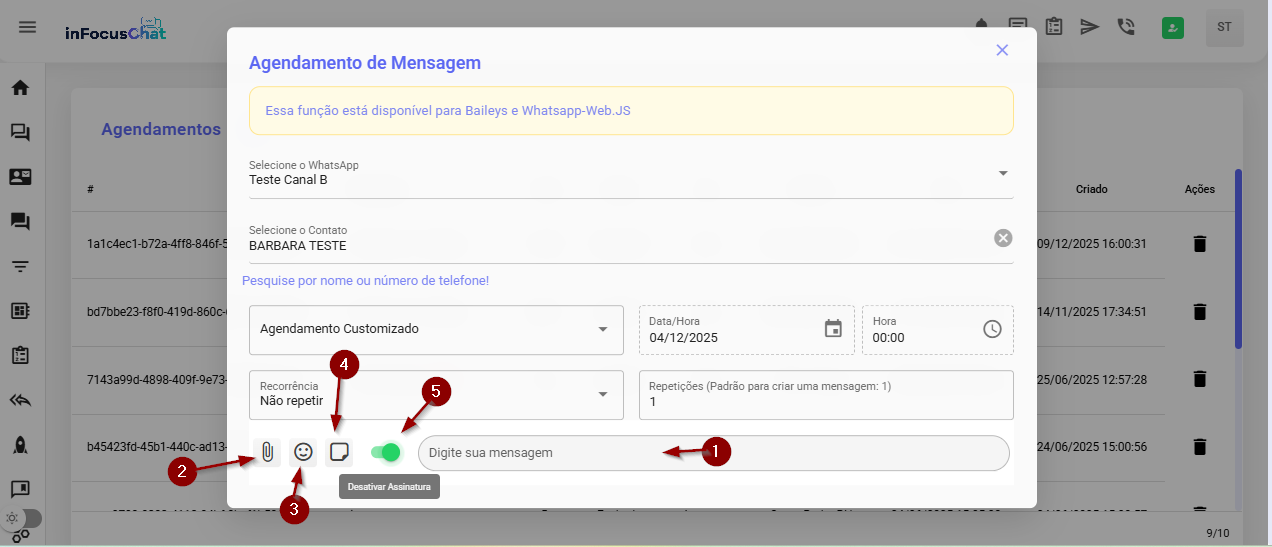Expand the Selecione o WhatsApp dropdown

[1002, 173]
